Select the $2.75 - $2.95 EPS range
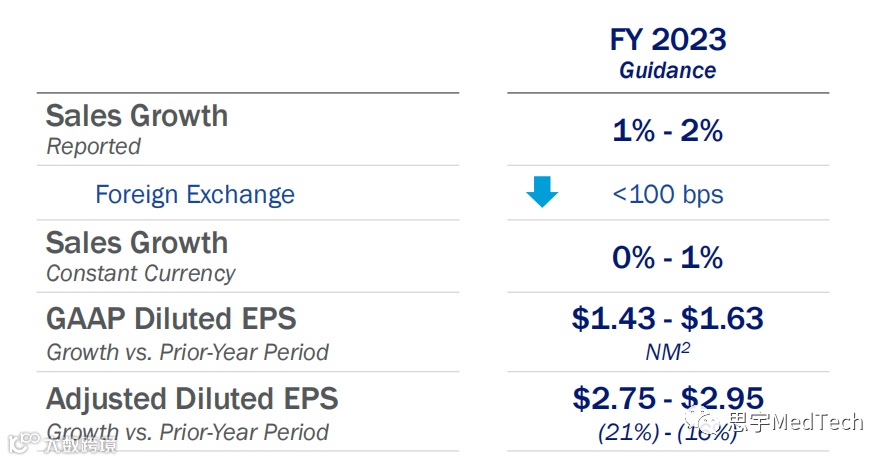Image resolution: width=892 pixels, height=461 pixels. pyautogui.click(x=668, y=398)
